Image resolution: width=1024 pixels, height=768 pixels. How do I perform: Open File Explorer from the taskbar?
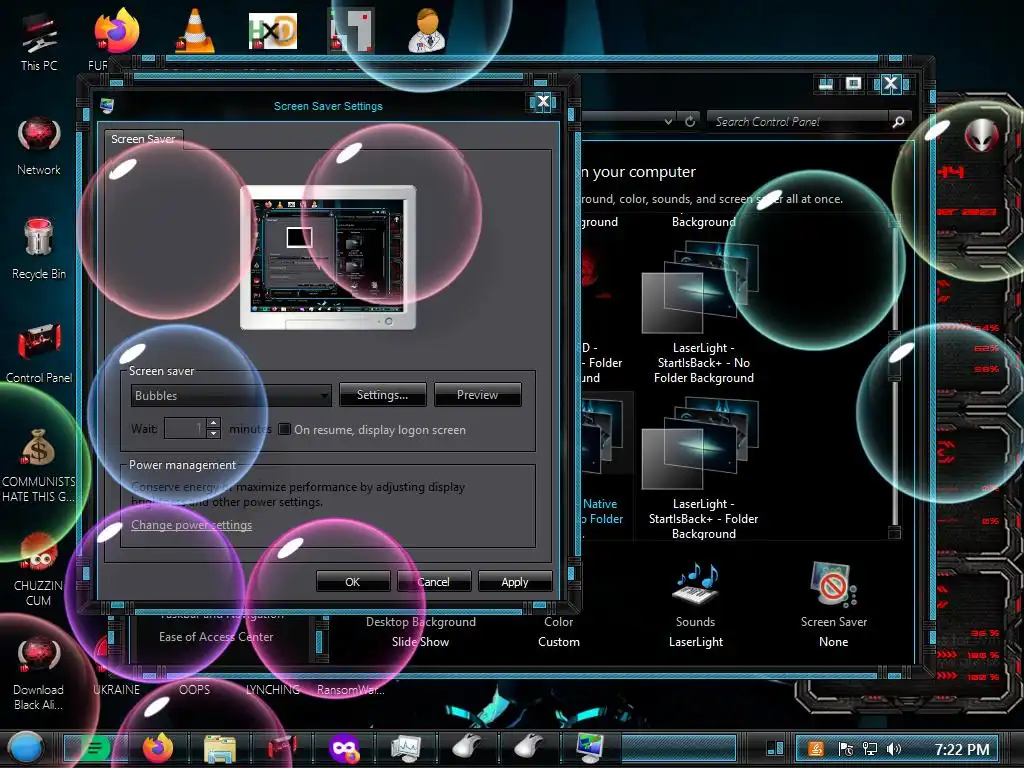click(219, 749)
